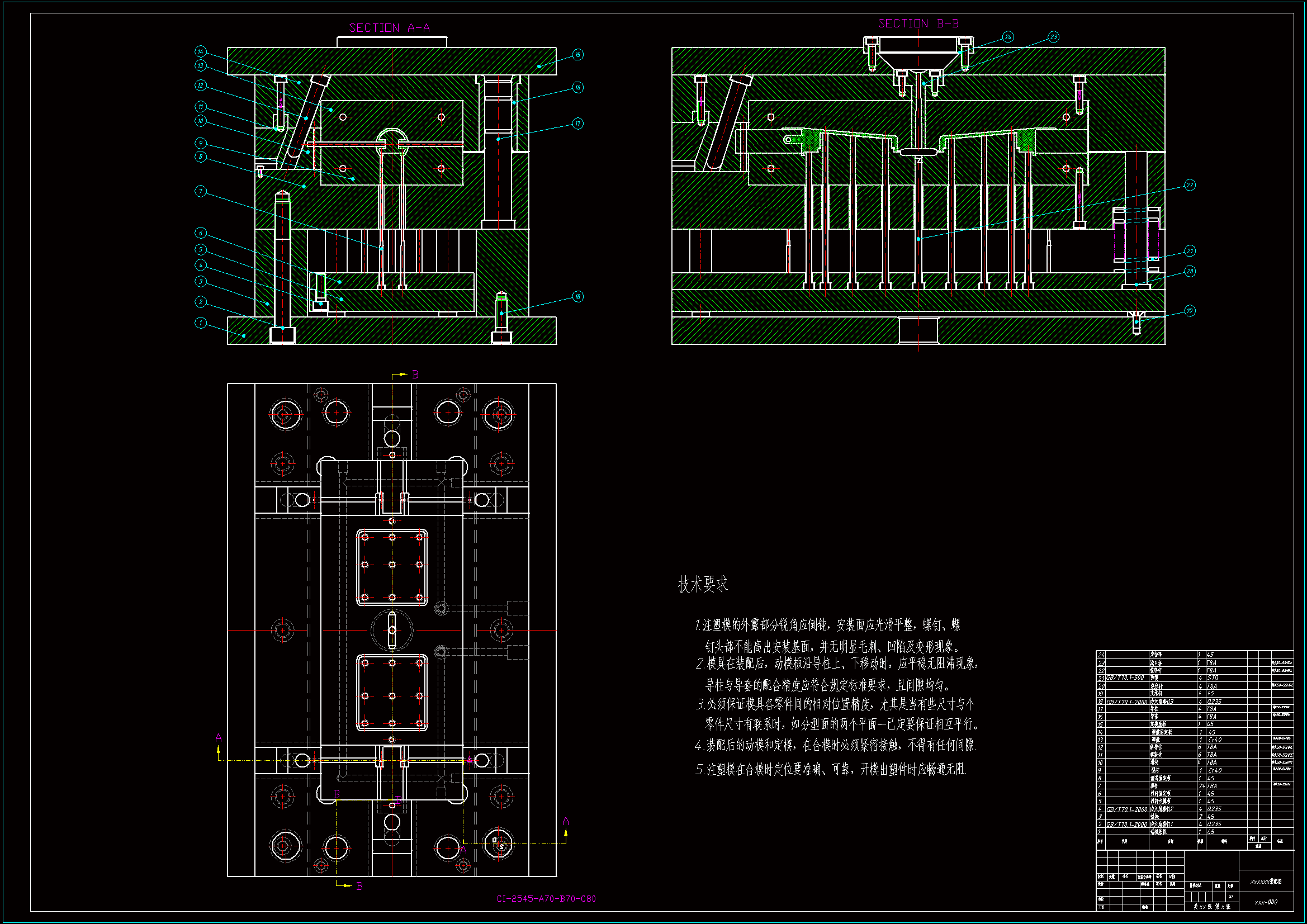Screen dimensions: 1307x924
Task: Click part balloon number 15
Action: 577,55
